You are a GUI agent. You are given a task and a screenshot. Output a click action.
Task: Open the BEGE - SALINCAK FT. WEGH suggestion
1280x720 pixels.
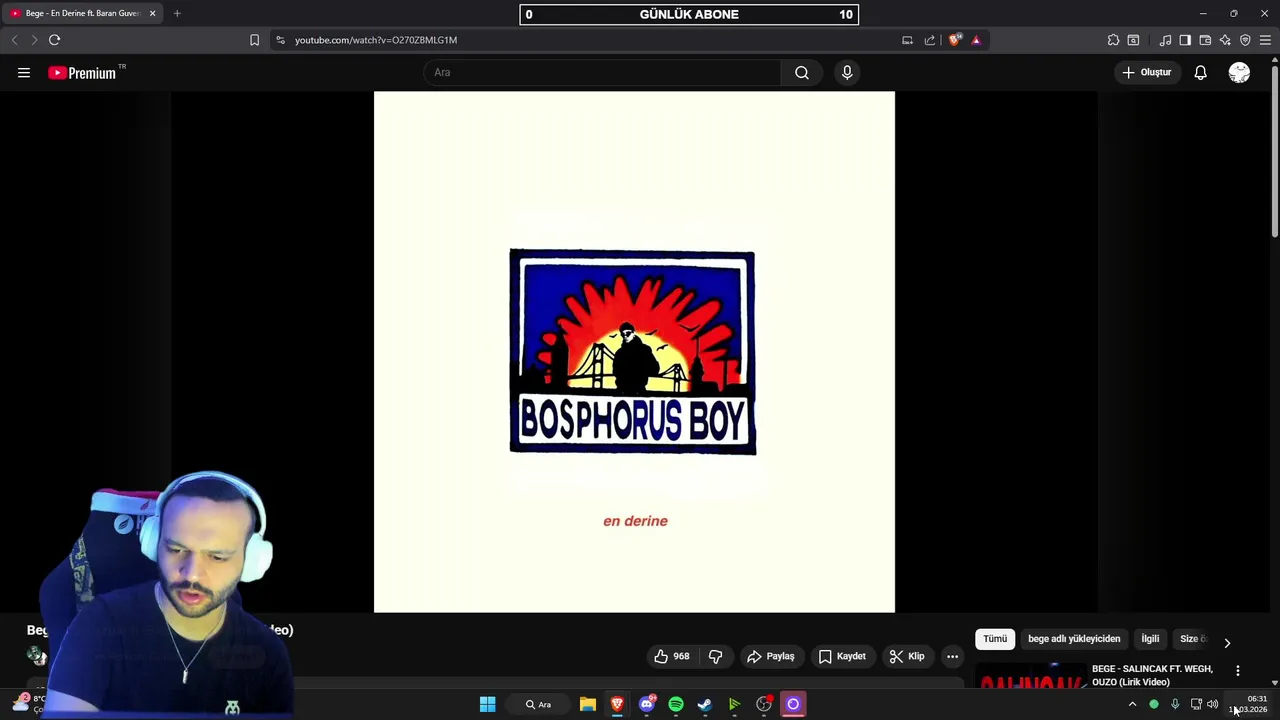coord(1152,675)
